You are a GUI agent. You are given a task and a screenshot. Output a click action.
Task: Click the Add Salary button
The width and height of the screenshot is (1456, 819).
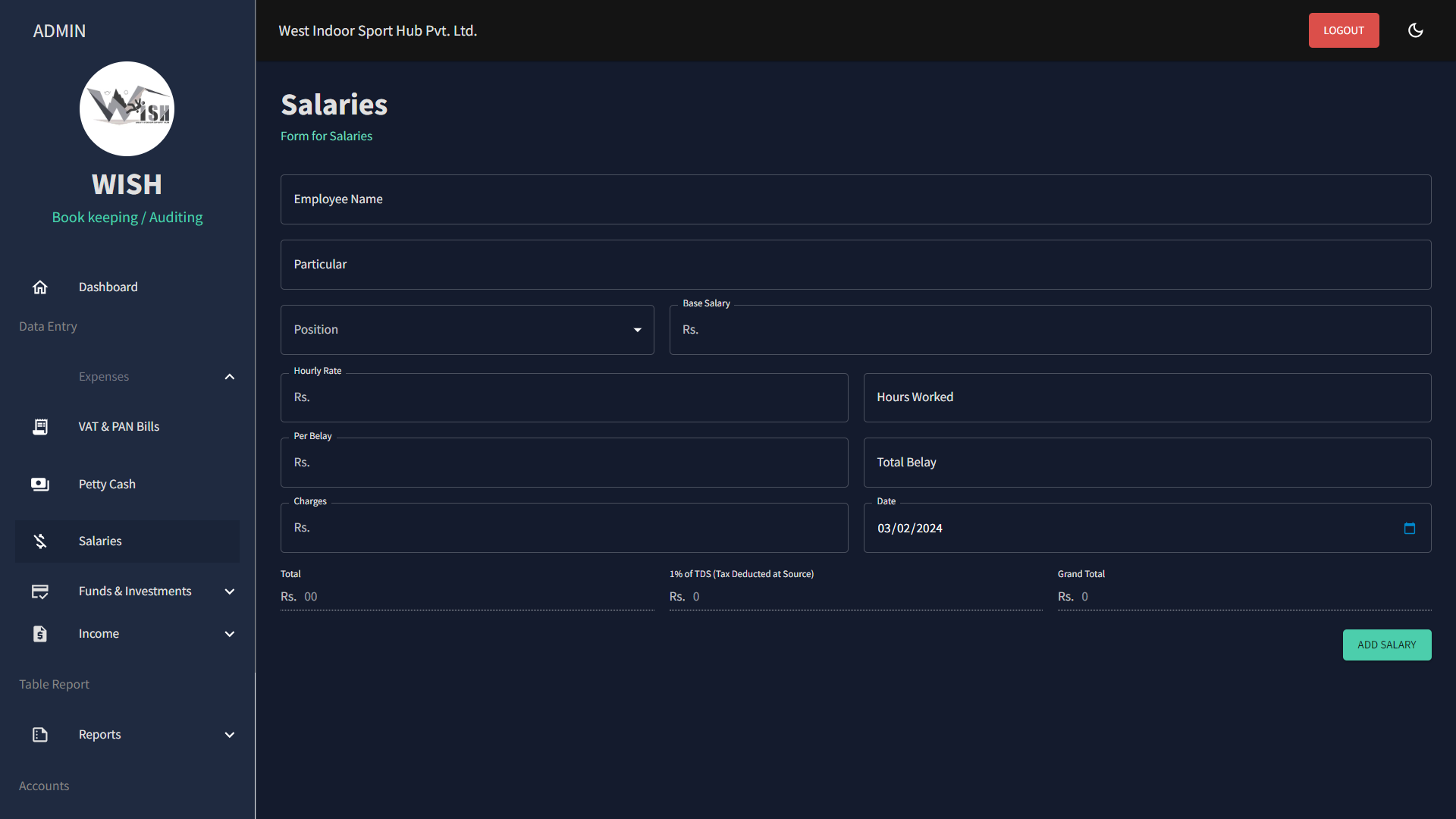click(1386, 645)
